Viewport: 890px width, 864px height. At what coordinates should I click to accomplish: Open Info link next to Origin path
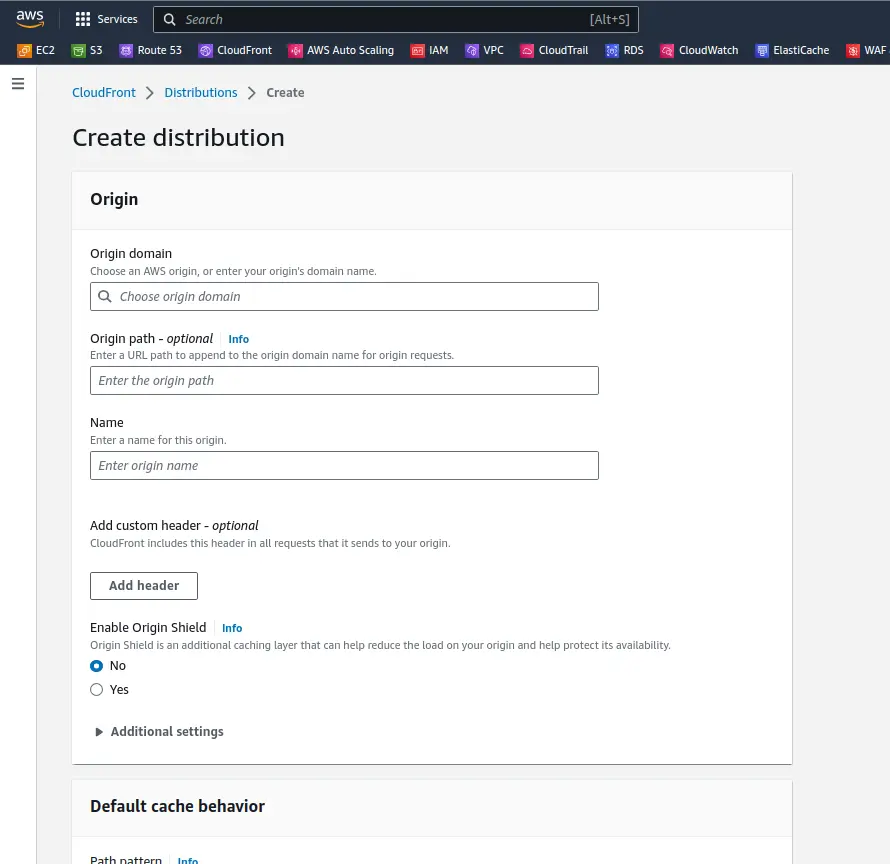(x=238, y=339)
